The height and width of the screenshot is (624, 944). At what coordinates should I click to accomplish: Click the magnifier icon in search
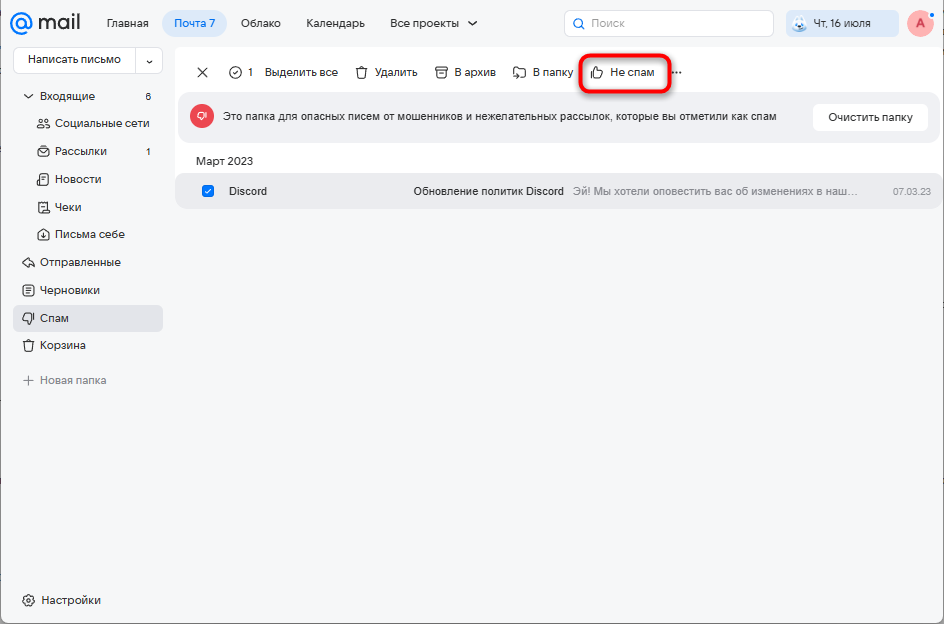(x=579, y=23)
